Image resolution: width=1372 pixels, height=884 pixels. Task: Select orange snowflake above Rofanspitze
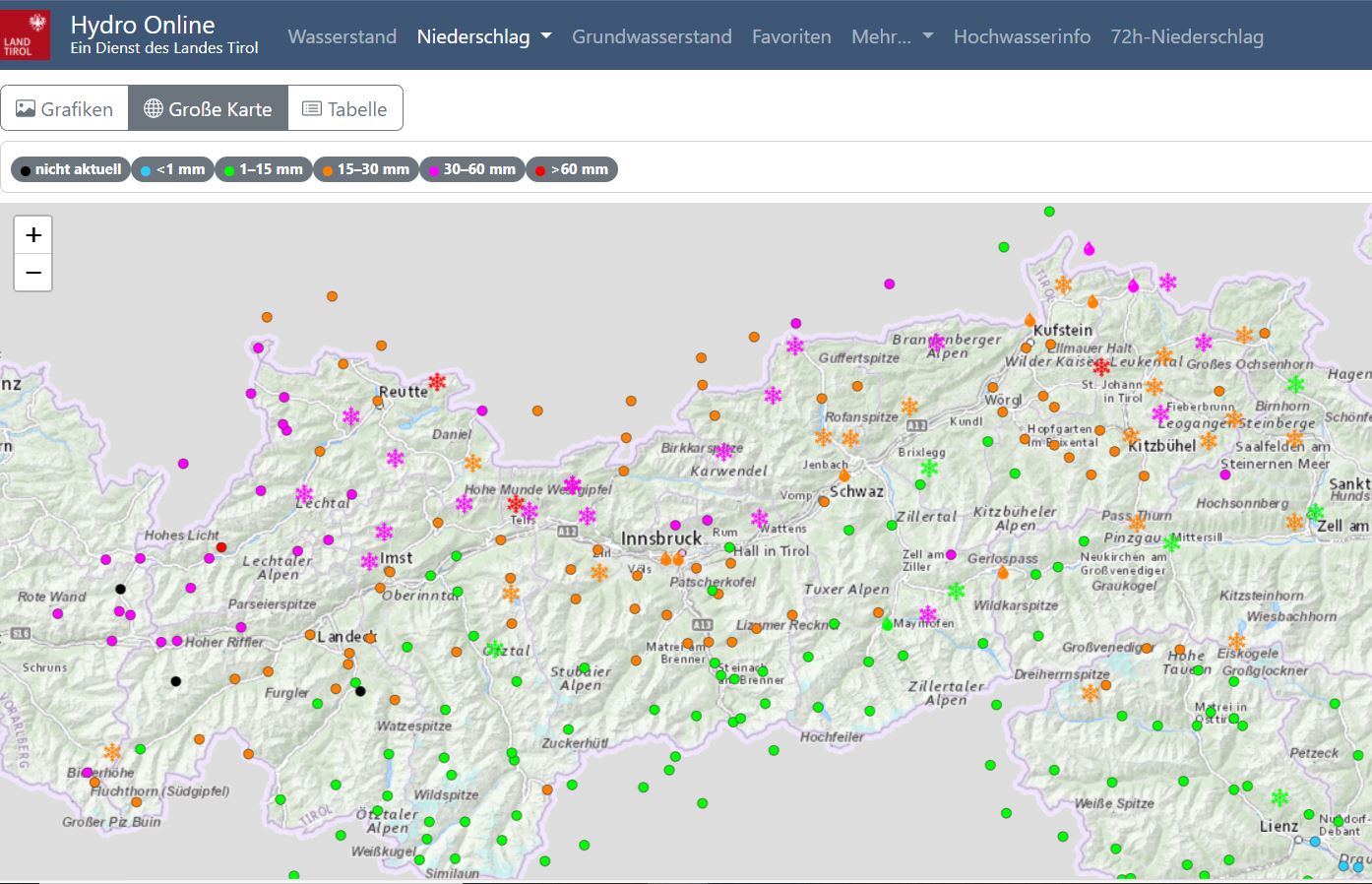click(909, 406)
